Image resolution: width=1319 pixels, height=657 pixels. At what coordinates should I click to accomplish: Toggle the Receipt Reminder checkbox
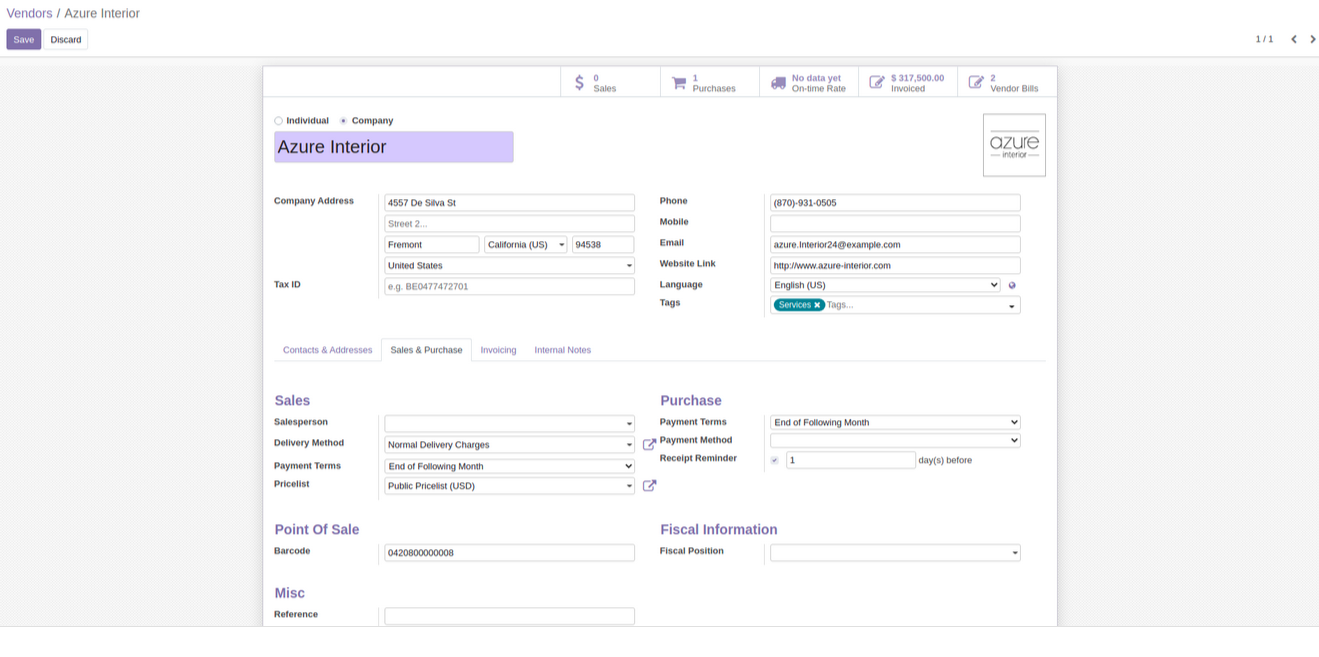click(x=775, y=460)
